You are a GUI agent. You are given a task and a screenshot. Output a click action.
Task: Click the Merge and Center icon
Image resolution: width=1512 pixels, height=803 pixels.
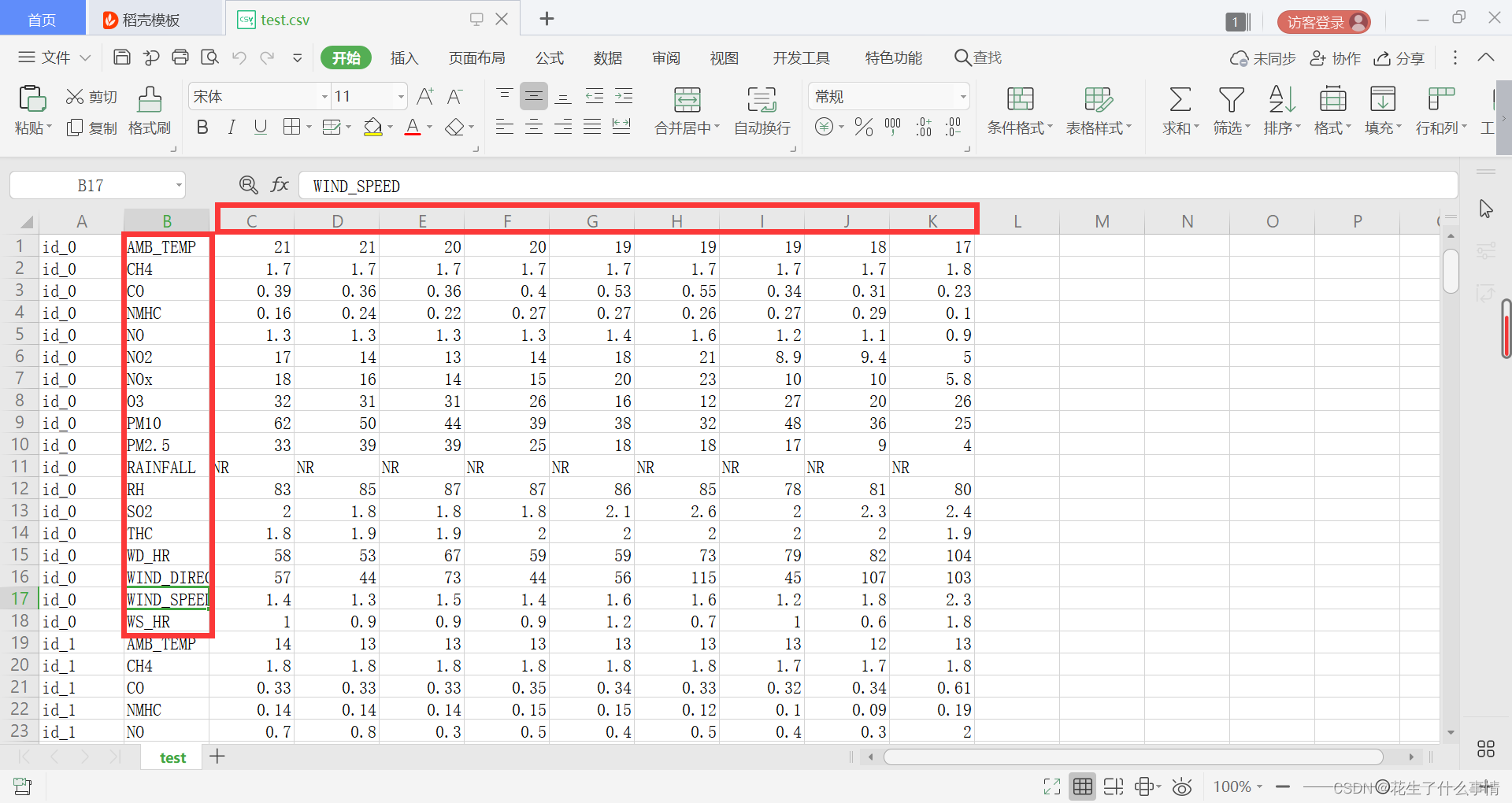(x=687, y=100)
